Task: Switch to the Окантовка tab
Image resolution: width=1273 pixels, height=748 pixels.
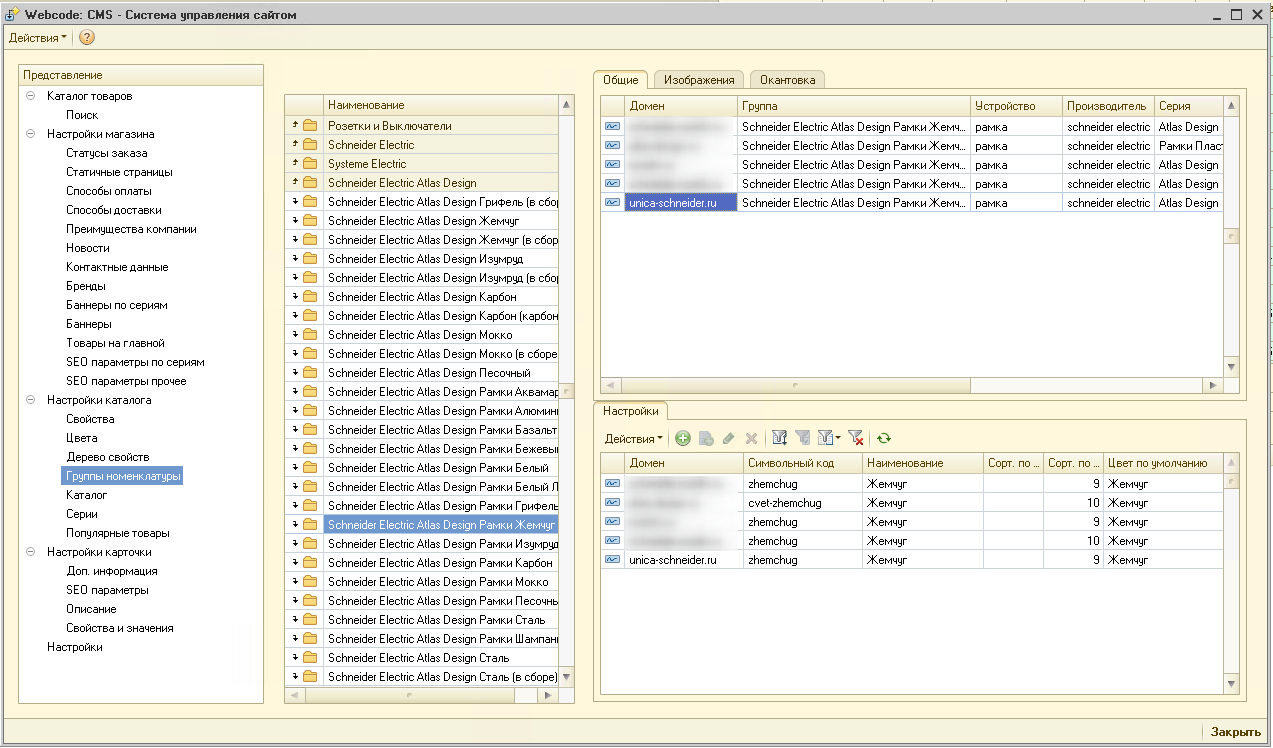Action: pos(787,80)
